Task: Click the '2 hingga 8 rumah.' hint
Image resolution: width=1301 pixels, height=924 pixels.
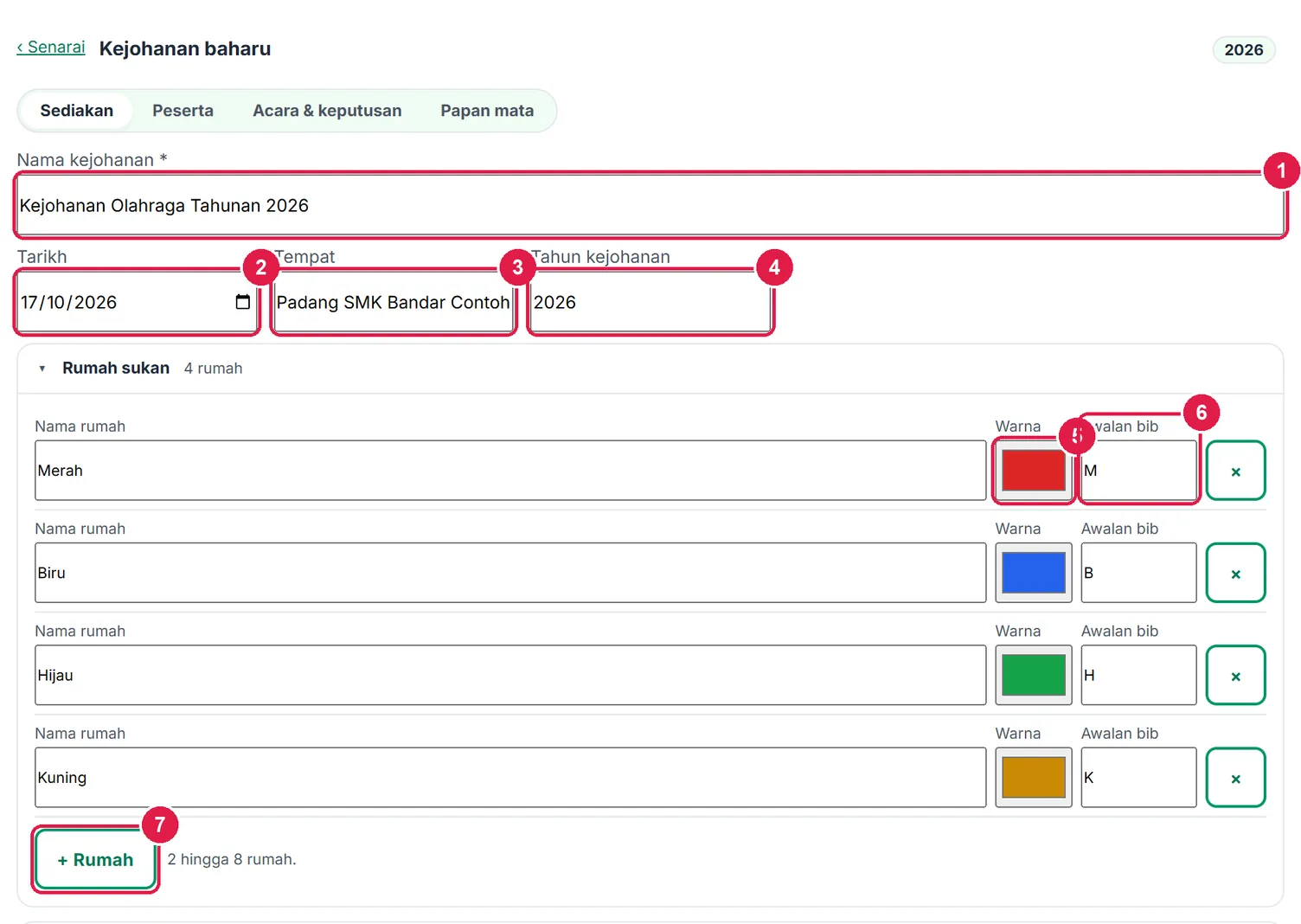Action: 232,859
